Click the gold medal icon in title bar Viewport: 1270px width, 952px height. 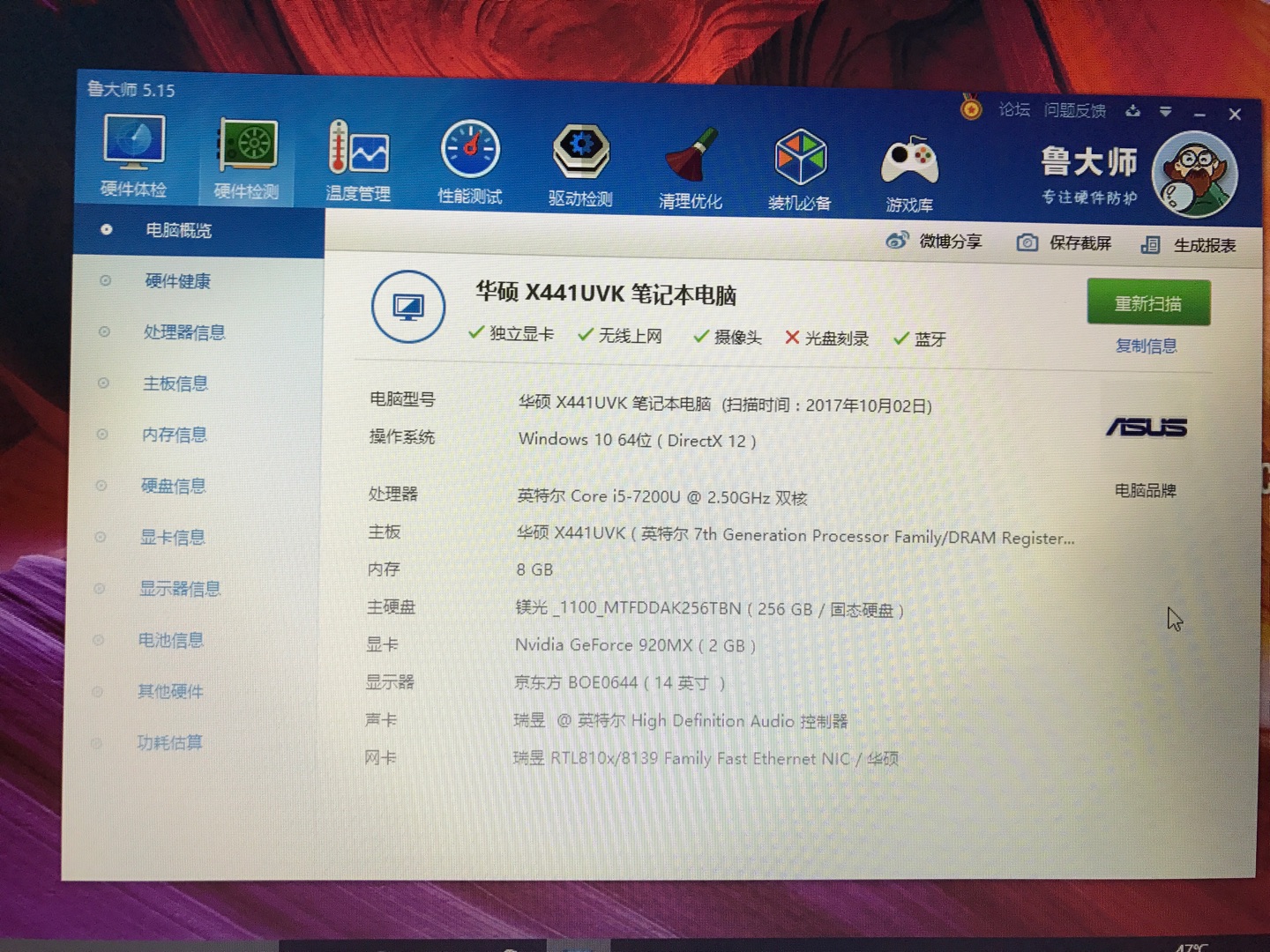click(x=971, y=108)
